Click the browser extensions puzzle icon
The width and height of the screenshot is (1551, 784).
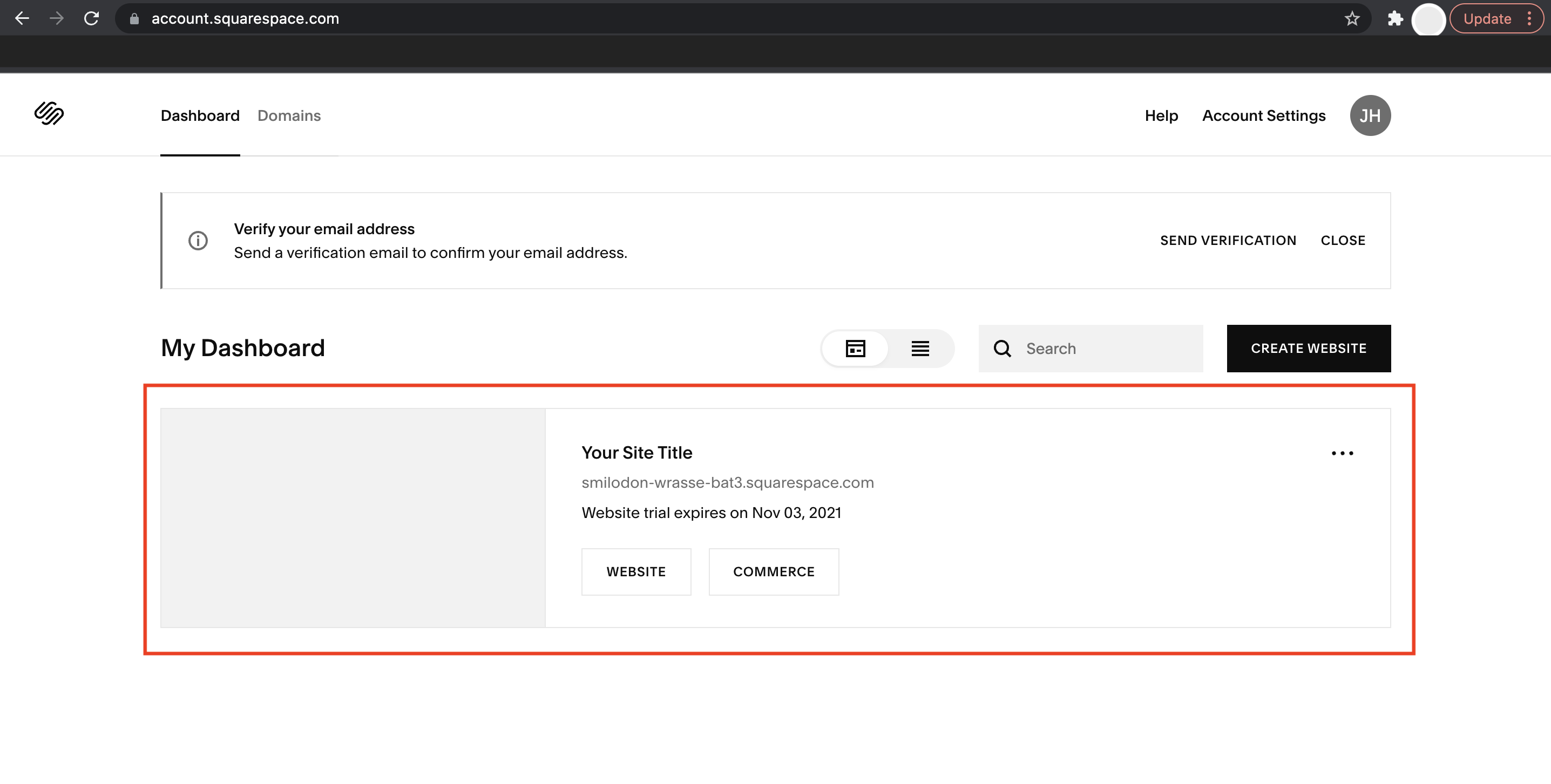(x=1393, y=17)
